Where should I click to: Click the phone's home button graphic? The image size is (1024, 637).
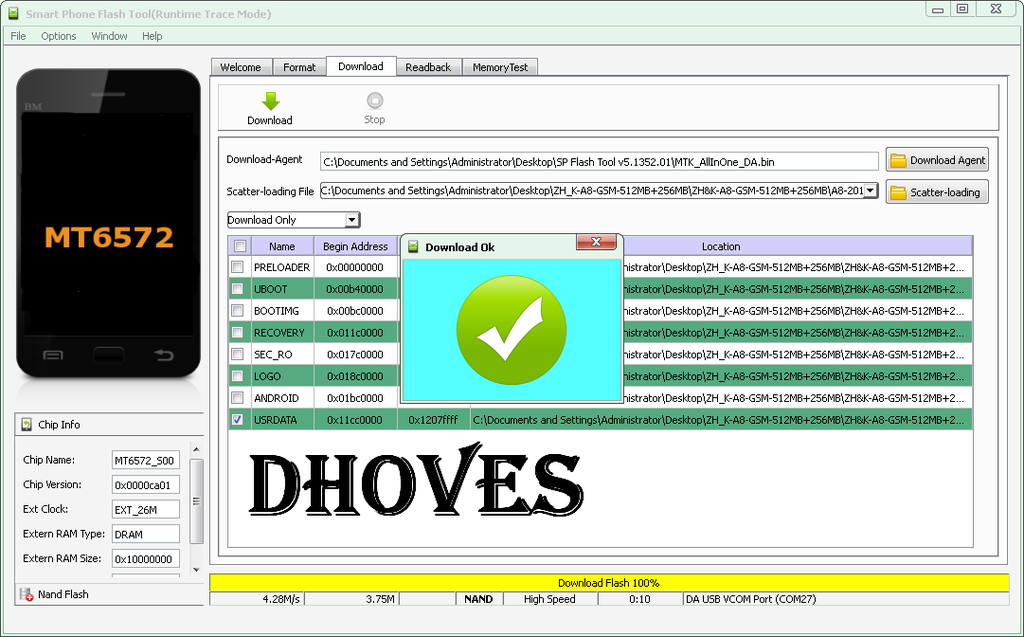click(109, 354)
